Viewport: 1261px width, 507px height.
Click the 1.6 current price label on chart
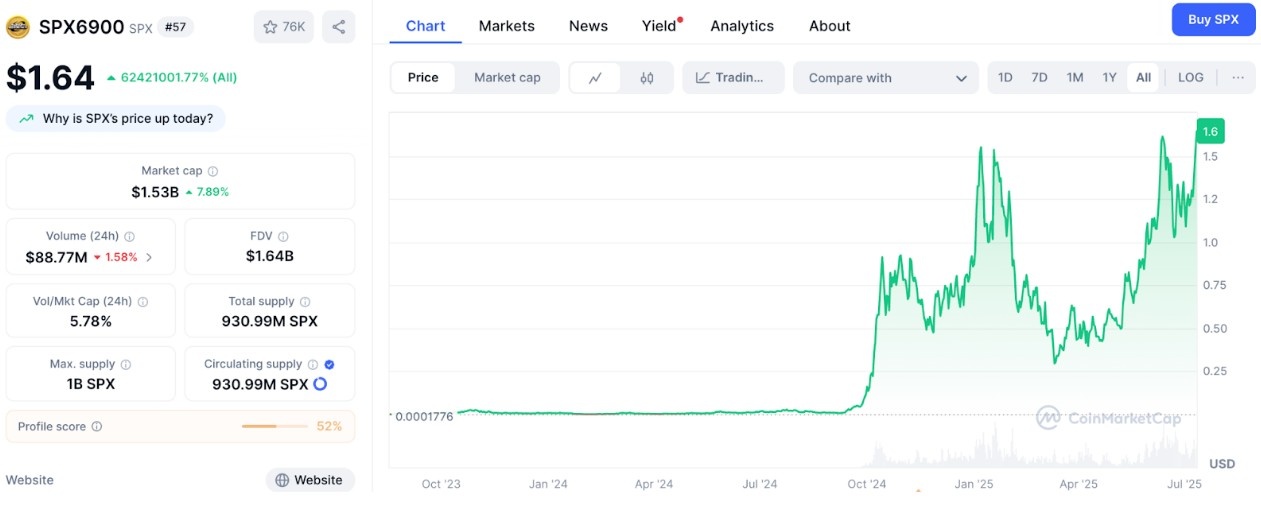(x=1210, y=131)
